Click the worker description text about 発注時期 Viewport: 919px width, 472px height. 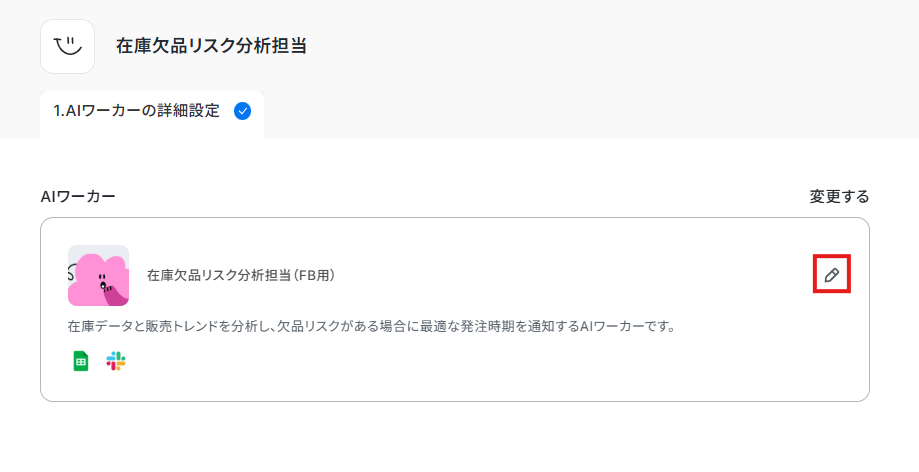click(x=370, y=326)
